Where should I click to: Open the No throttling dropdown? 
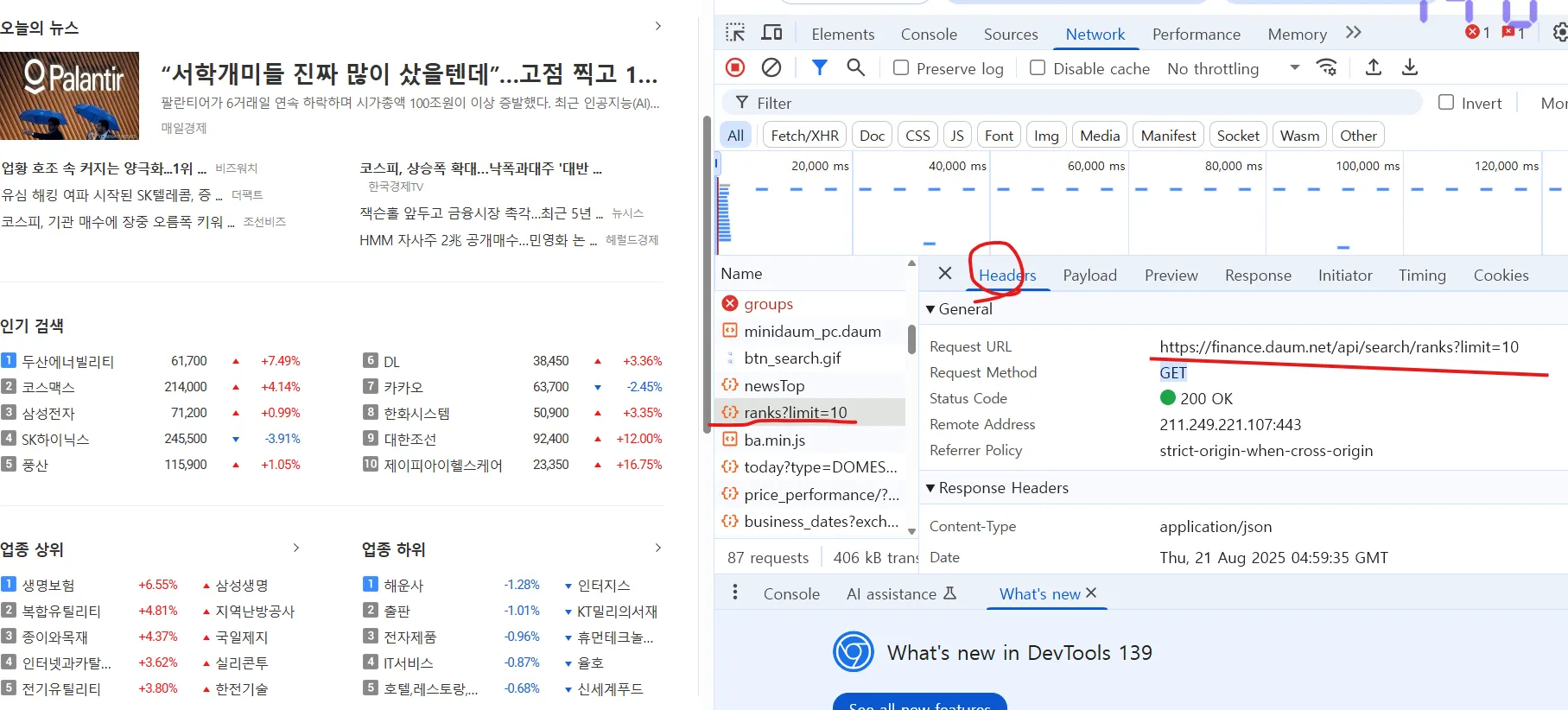(1233, 68)
